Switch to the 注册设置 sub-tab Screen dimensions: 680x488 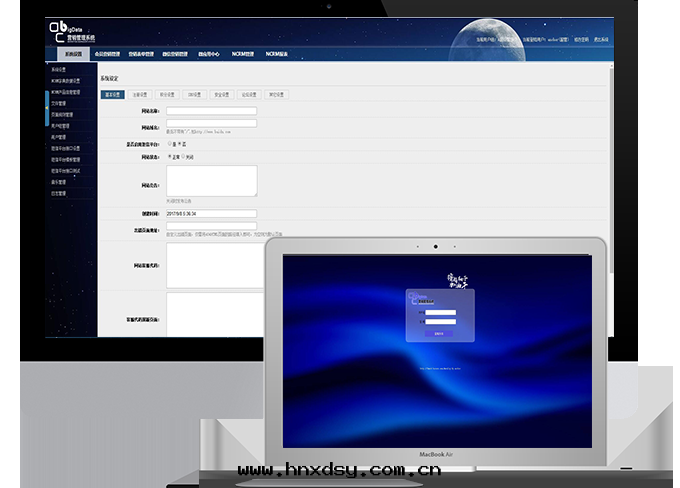point(139,95)
